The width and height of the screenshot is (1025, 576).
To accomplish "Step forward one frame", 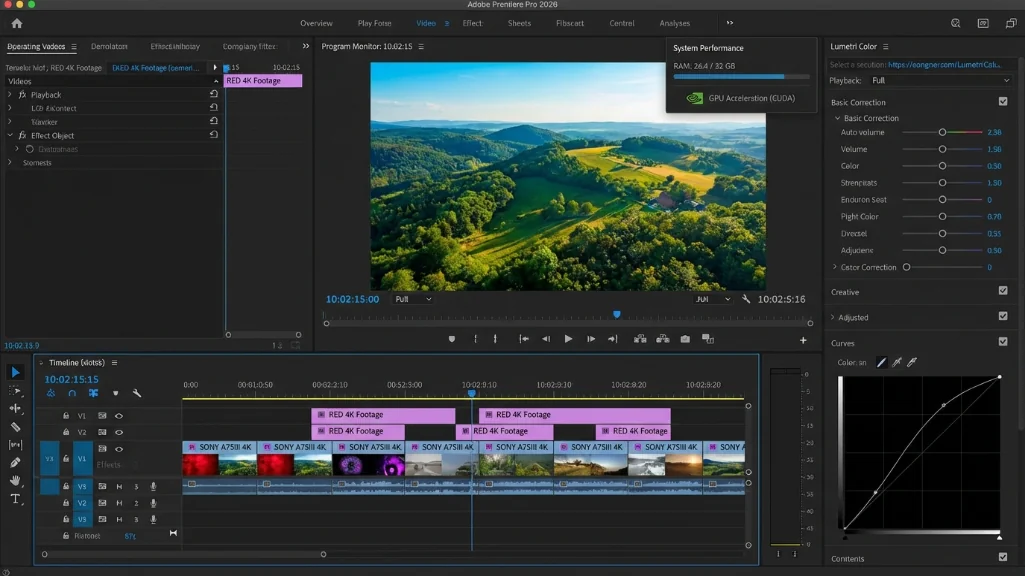I will (590, 339).
